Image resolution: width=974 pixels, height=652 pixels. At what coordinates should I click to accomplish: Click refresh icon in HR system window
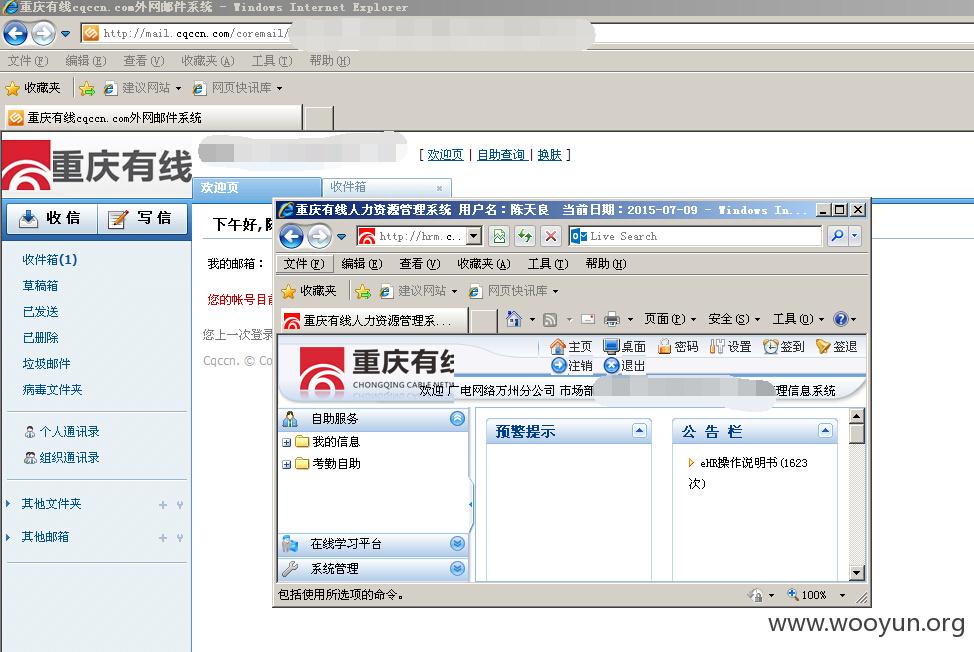coord(525,236)
